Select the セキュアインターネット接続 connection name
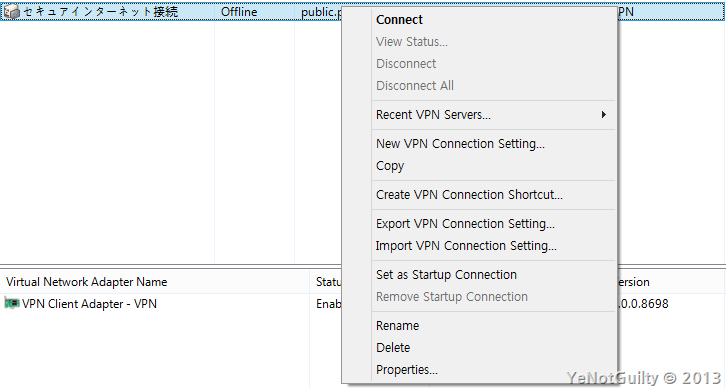 point(100,12)
